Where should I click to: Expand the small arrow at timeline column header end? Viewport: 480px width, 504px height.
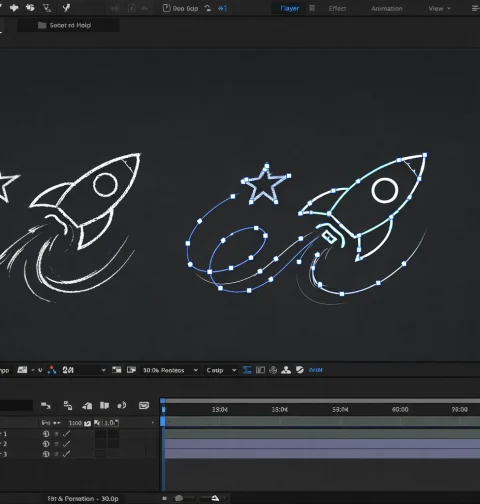[153, 423]
